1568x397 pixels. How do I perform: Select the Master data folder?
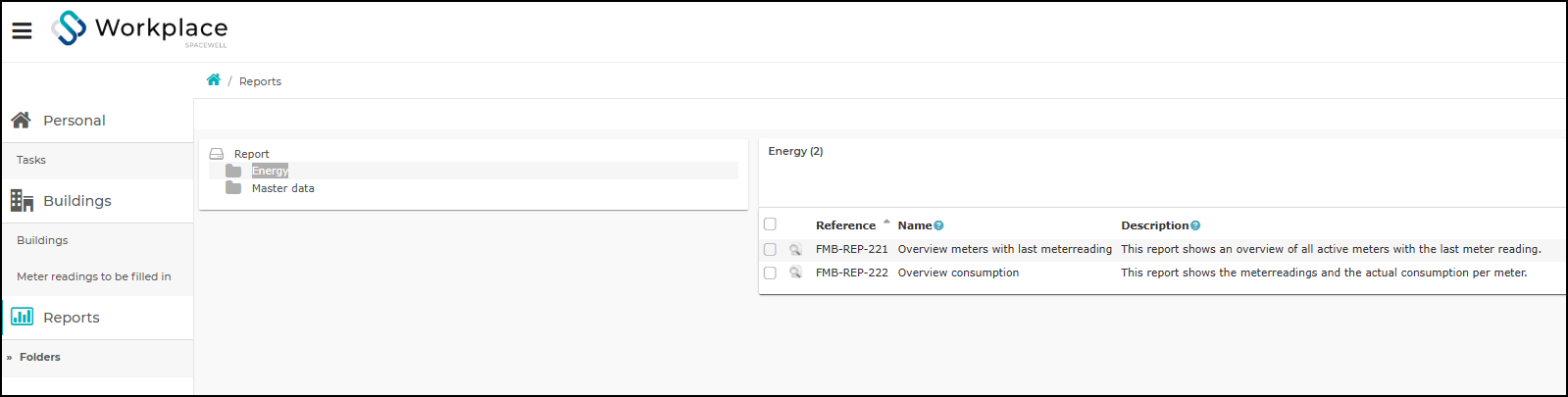point(283,188)
